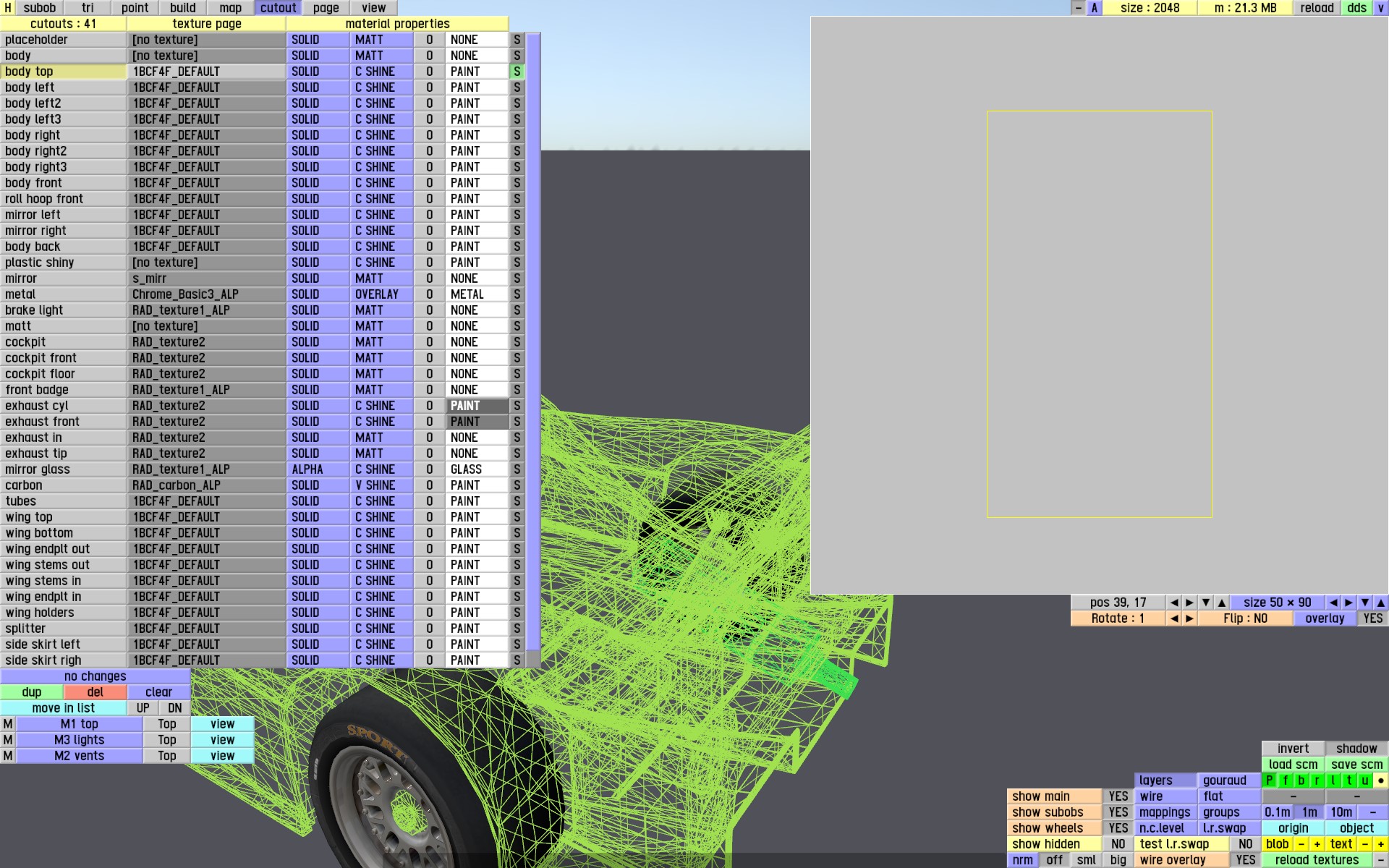Toggle wire overlay YES value
1389x868 pixels.
coord(1245,860)
